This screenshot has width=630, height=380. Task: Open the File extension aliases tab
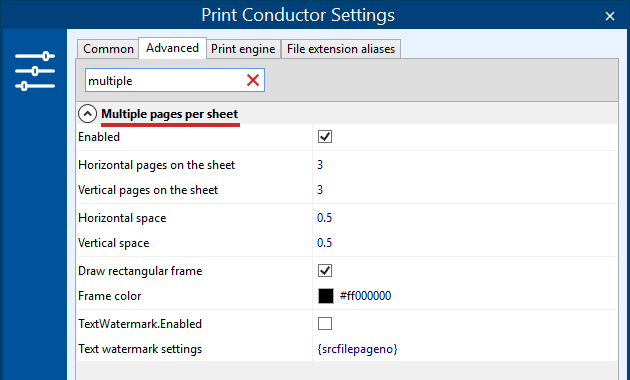[x=341, y=49]
